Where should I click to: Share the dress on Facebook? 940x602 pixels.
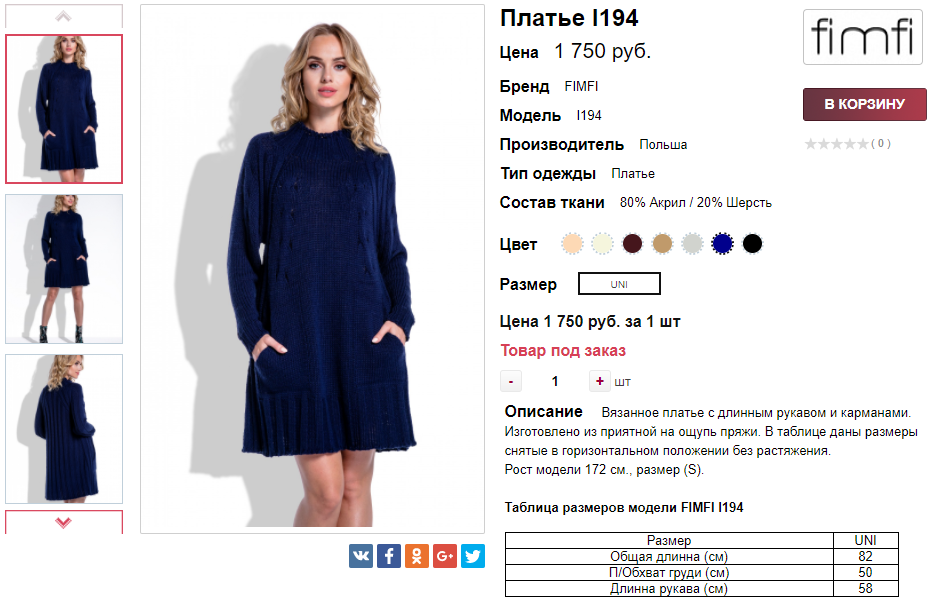point(388,556)
